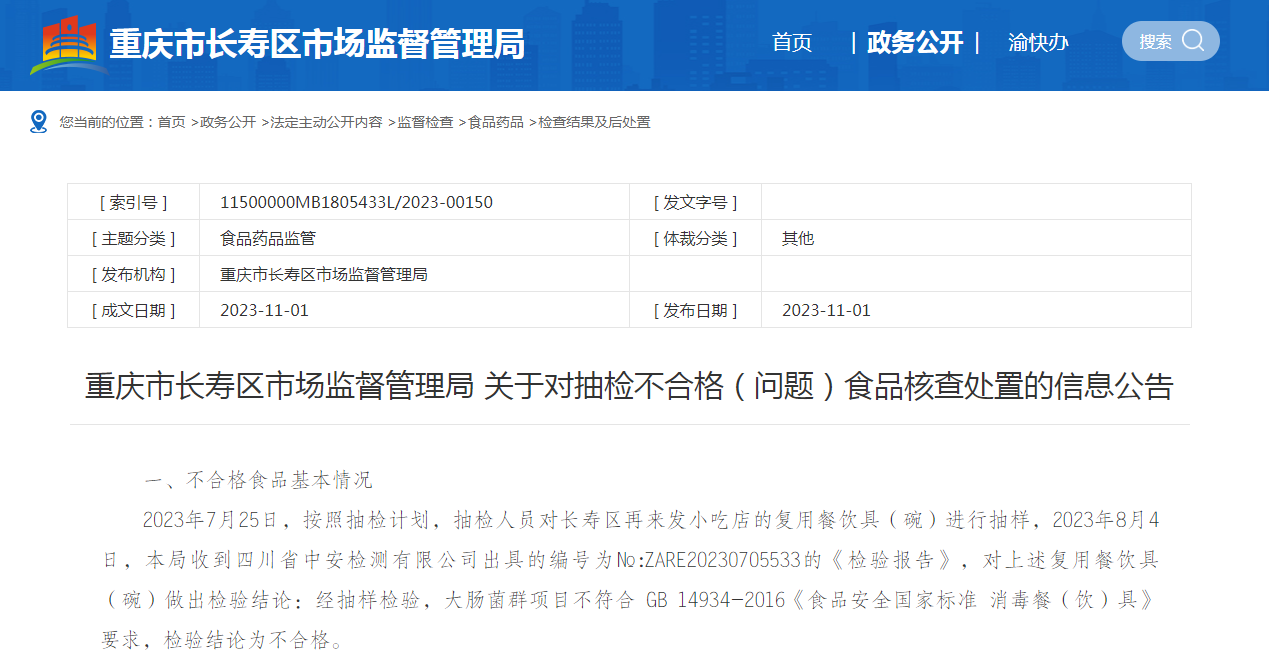Go to 政务公开 in breadcrumb path
The width and height of the screenshot is (1269, 664).
[x=227, y=122]
